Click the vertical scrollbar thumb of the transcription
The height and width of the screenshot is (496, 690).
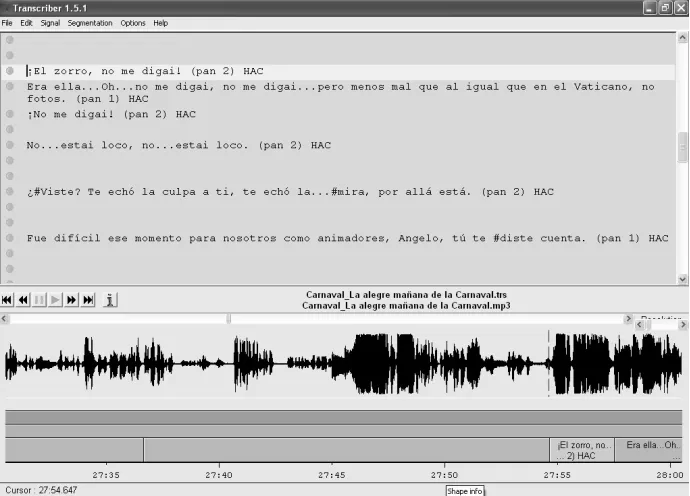[683, 147]
